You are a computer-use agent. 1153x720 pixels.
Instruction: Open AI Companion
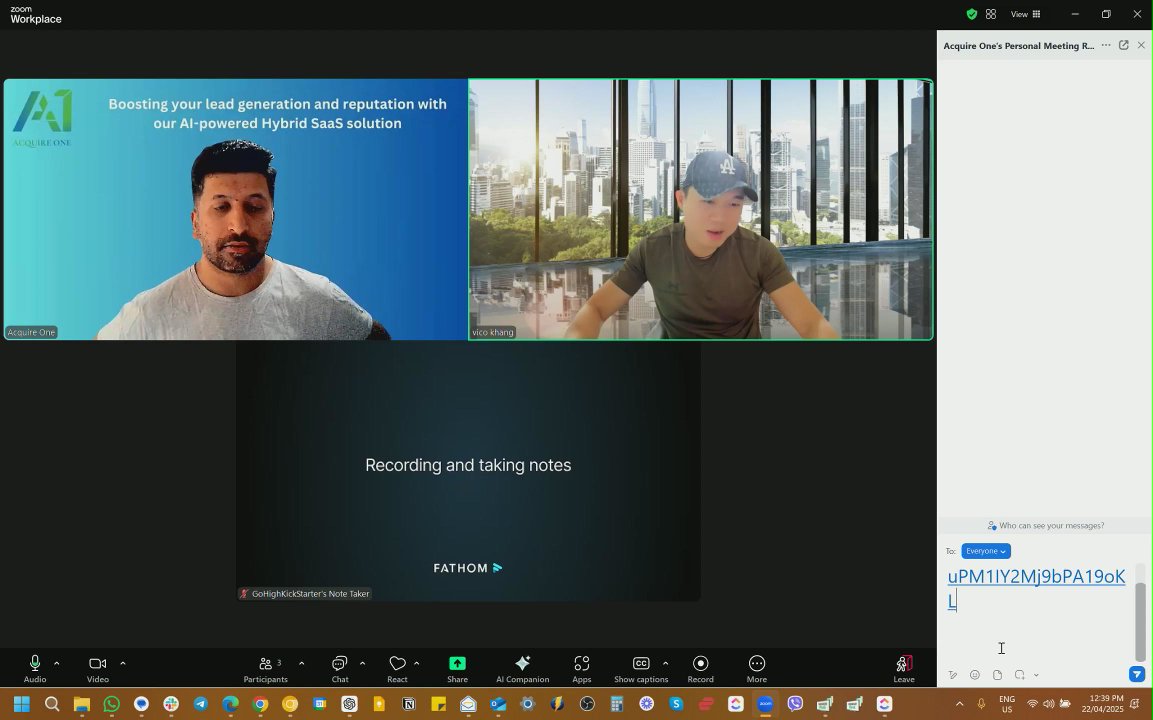coord(523,669)
